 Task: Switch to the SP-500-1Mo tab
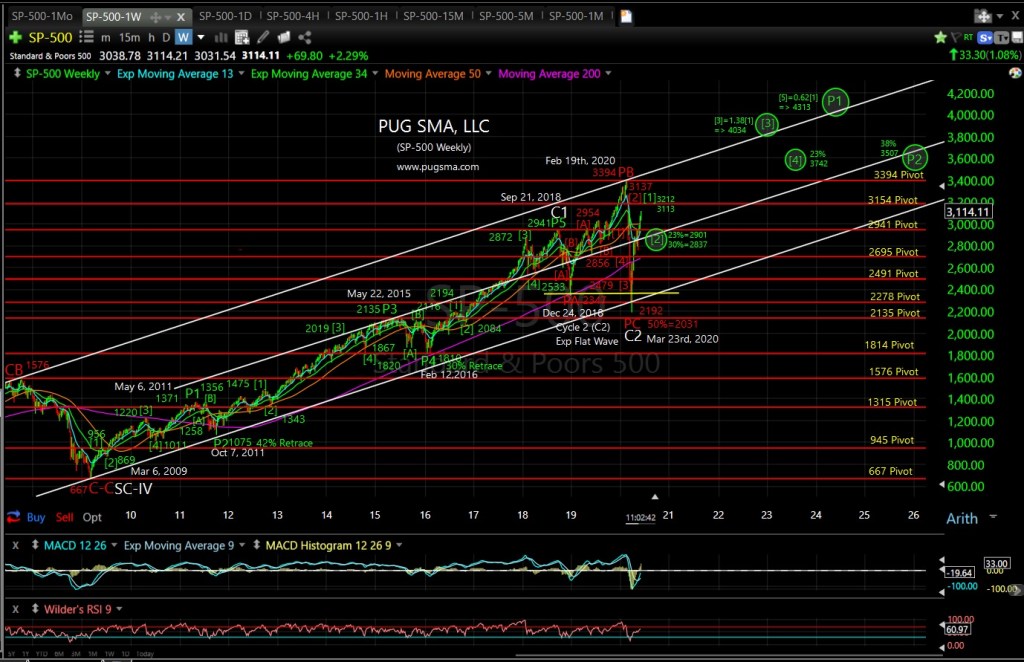(42, 16)
